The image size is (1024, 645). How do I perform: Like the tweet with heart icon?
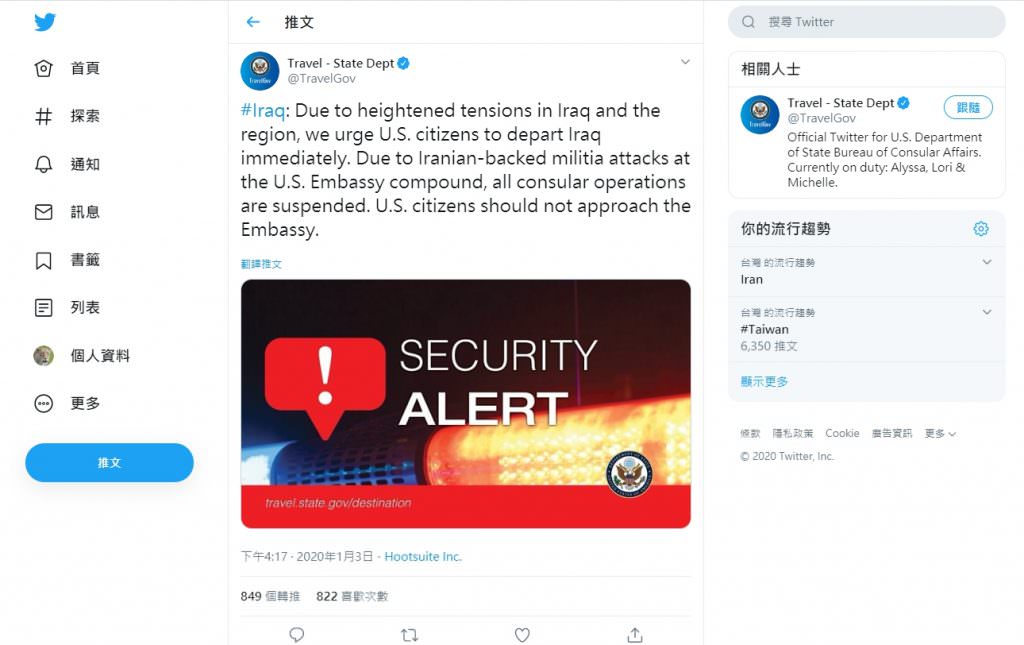[522, 635]
